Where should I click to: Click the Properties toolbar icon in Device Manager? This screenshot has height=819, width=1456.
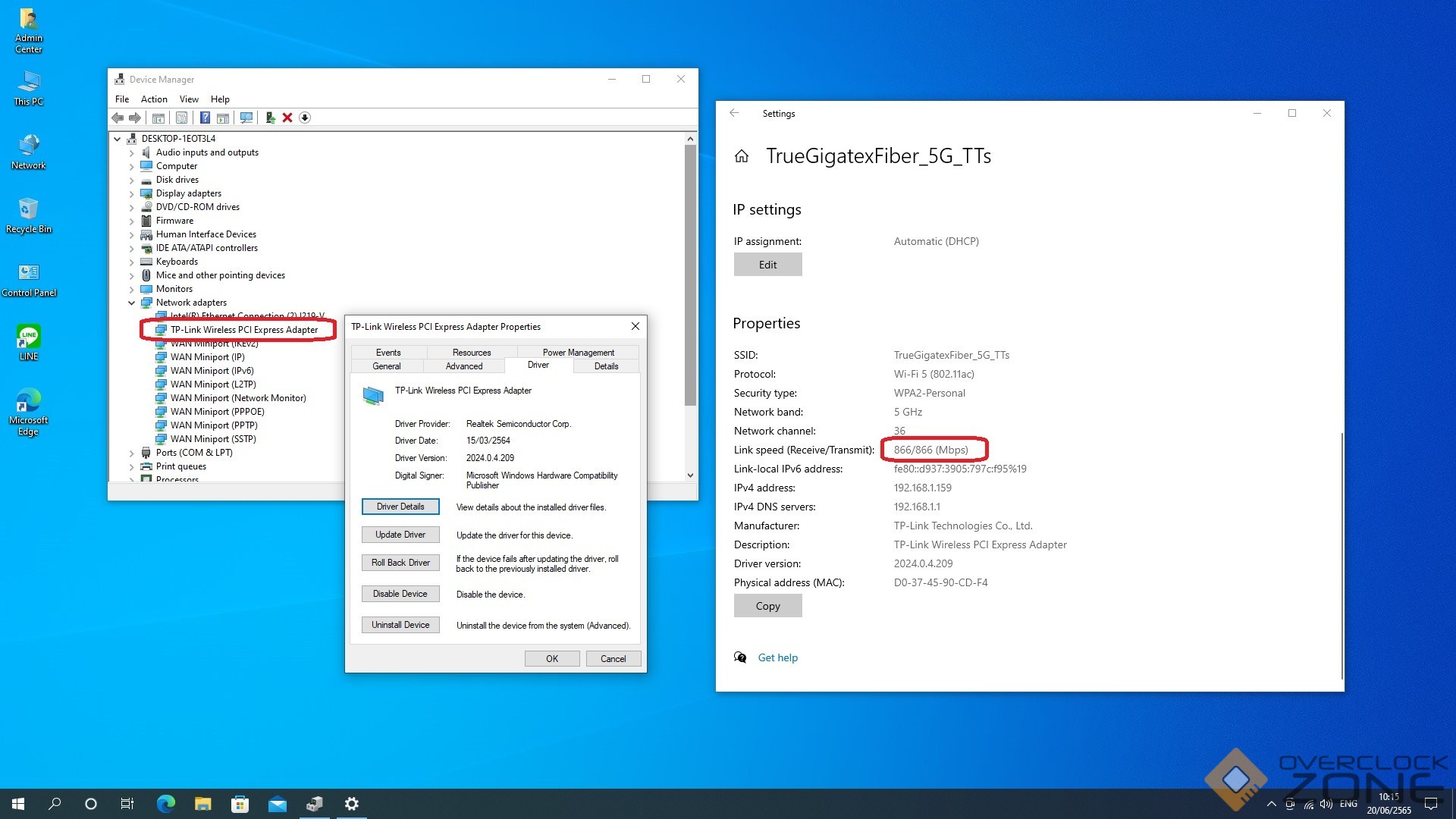click(181, 118)
